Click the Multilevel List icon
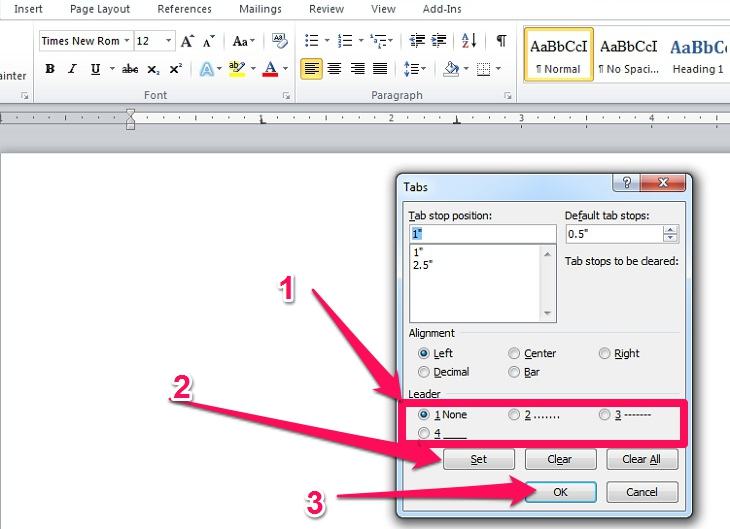This screenshot has height=529, width=730. point(378,41)
